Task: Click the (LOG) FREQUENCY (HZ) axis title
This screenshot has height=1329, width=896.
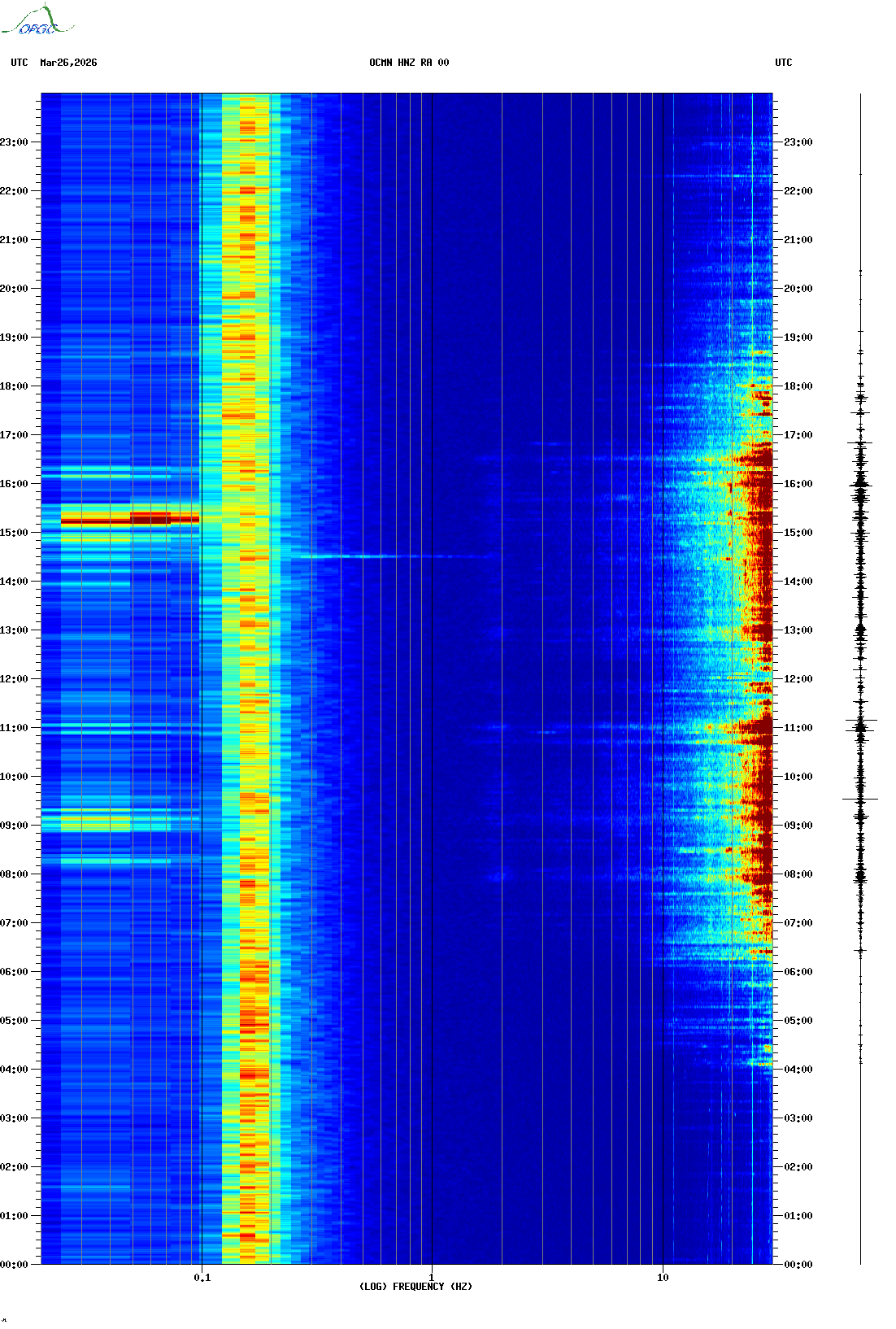Action: pos(415,1287)
